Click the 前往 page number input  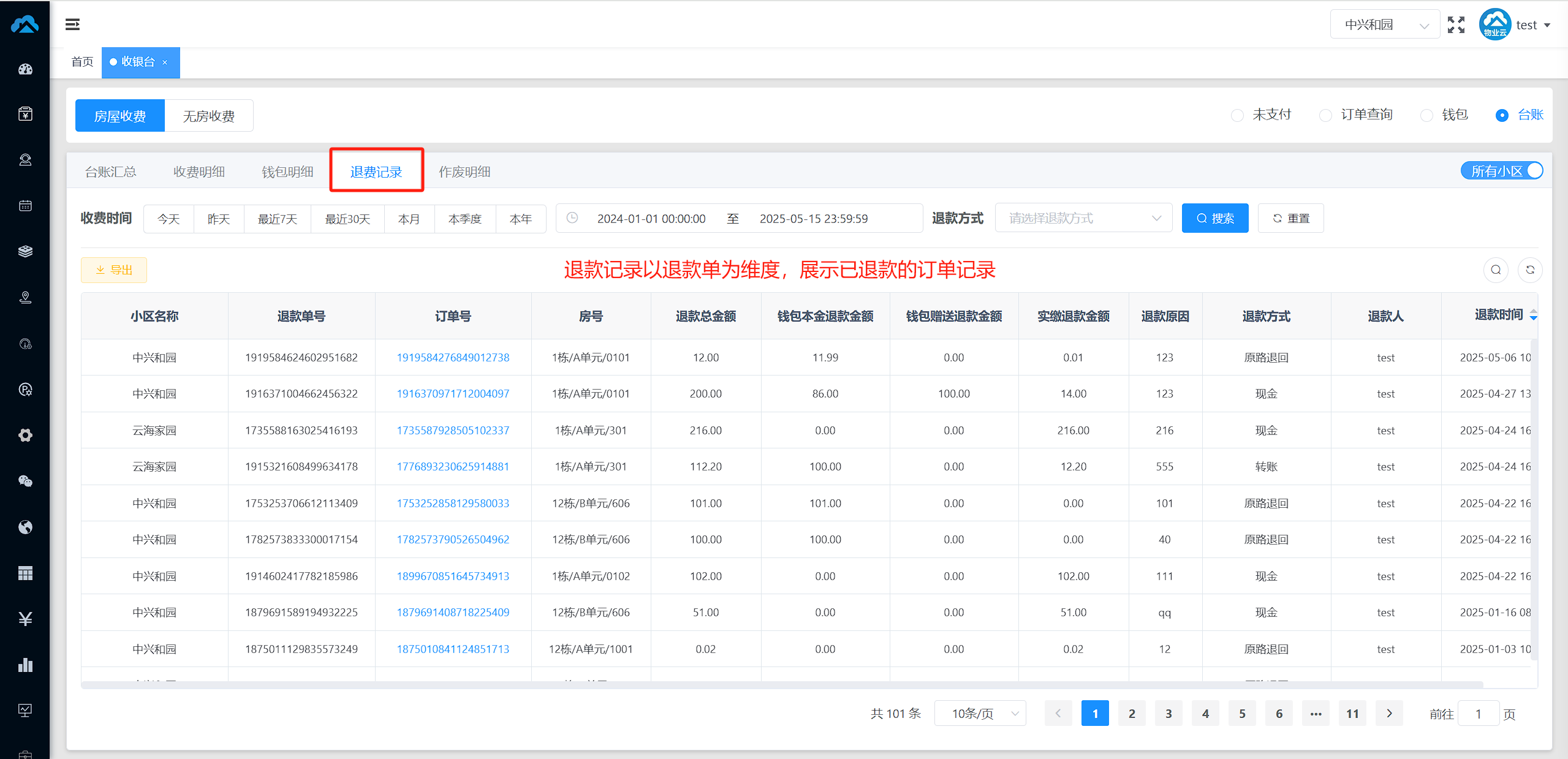point(1478,714)
